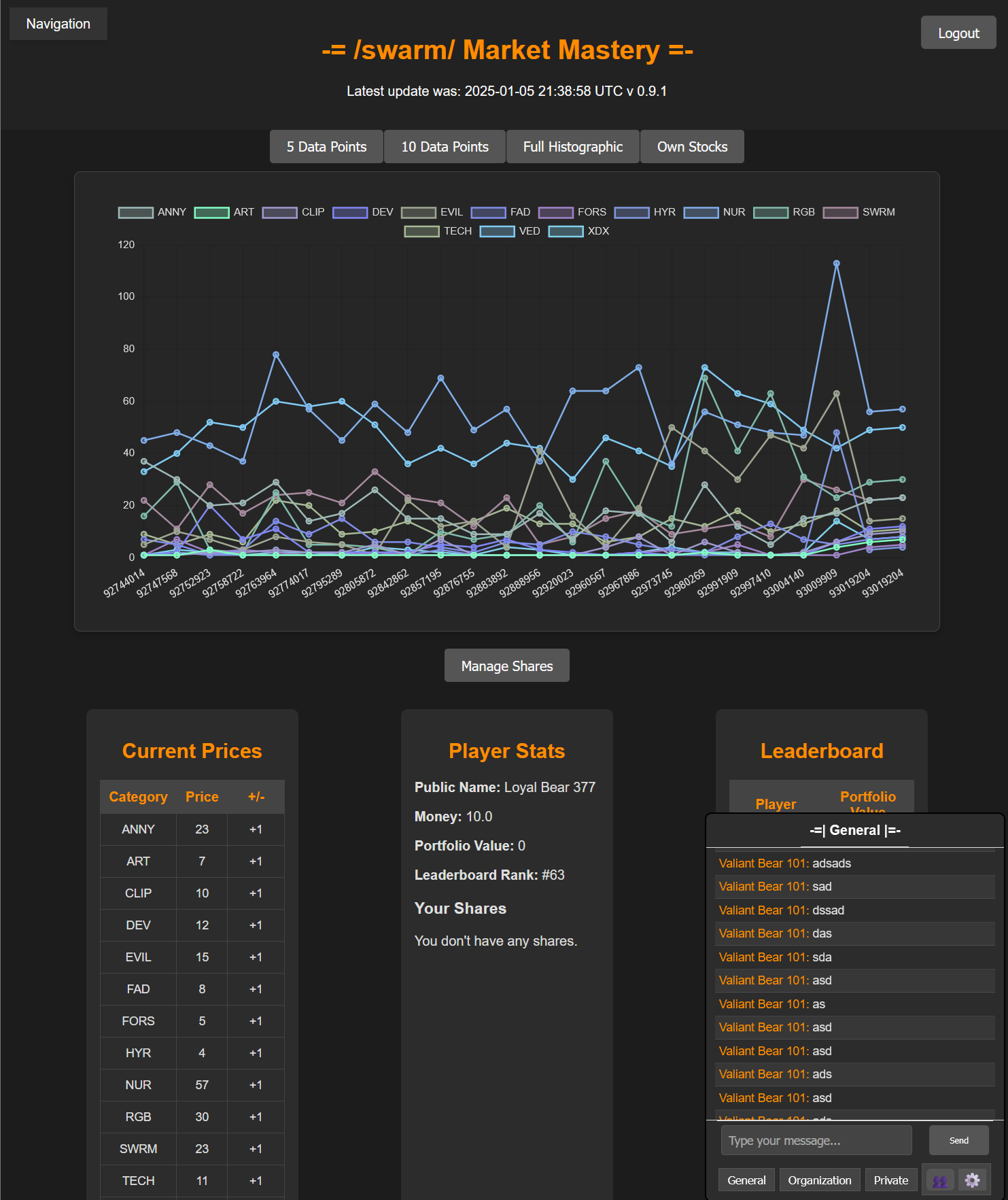Select the 10 Data Points view
This screenshot has height=1200, width=1008.
click(x=445, y=147)
